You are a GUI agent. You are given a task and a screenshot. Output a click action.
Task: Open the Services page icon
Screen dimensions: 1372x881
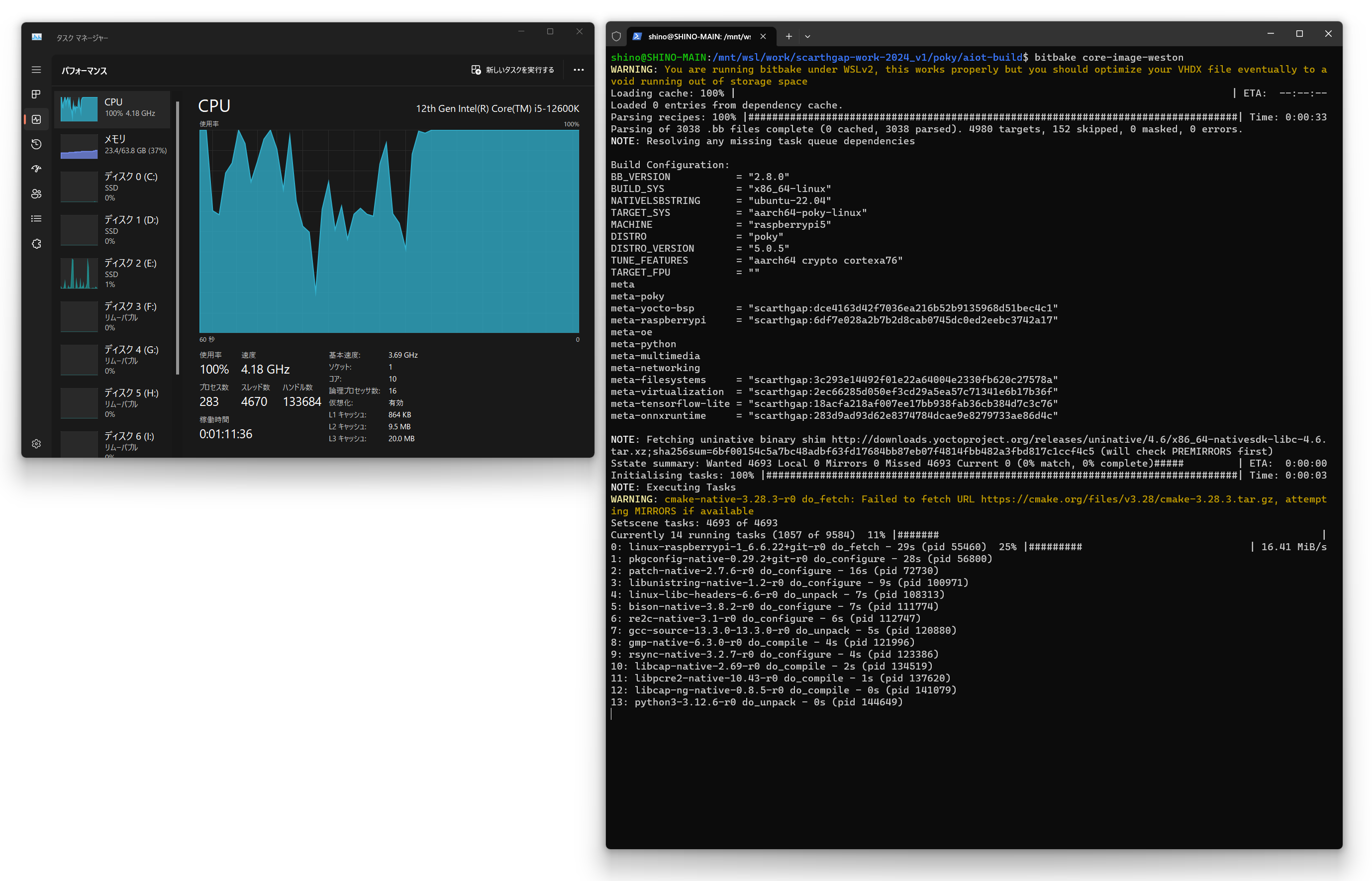36,244
